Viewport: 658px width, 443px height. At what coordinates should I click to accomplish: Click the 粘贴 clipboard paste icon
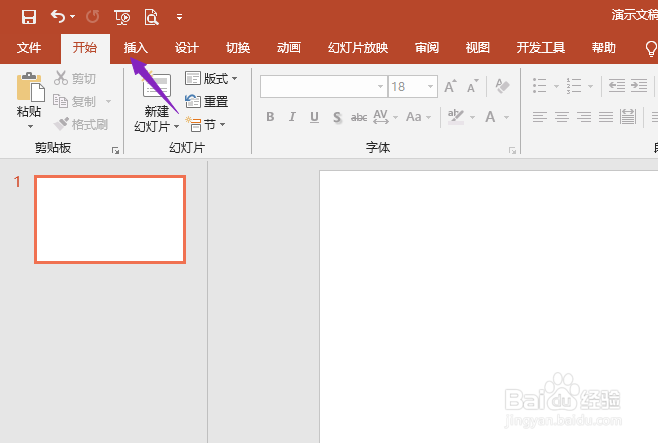[x=30, y=88]
